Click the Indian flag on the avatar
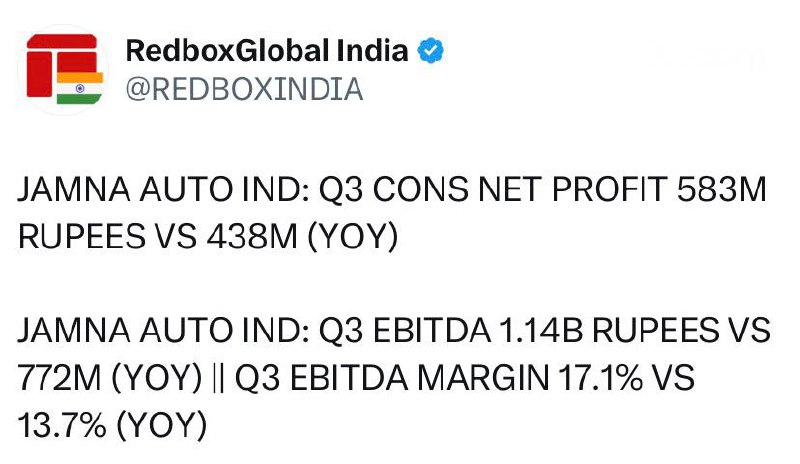Image resolution: width=800 pixels, height=464 pixels. [x=80, y=86]
